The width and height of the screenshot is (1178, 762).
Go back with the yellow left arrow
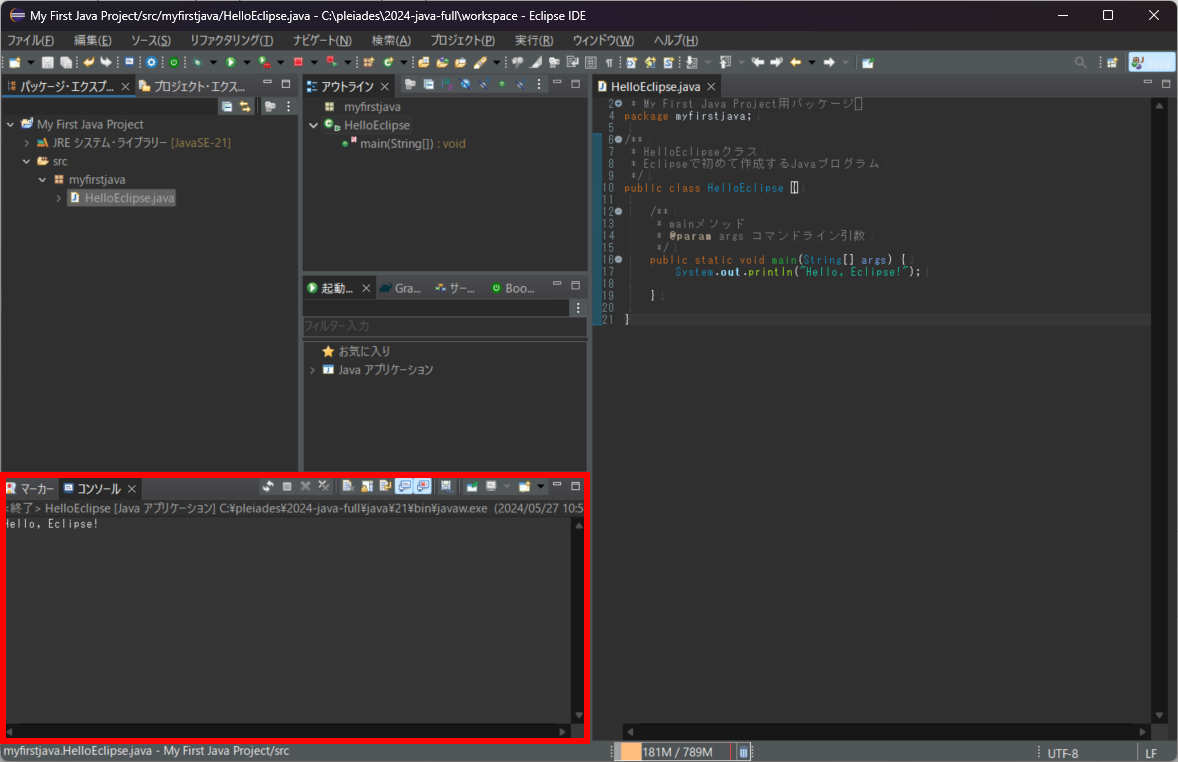tap(796, 62)
